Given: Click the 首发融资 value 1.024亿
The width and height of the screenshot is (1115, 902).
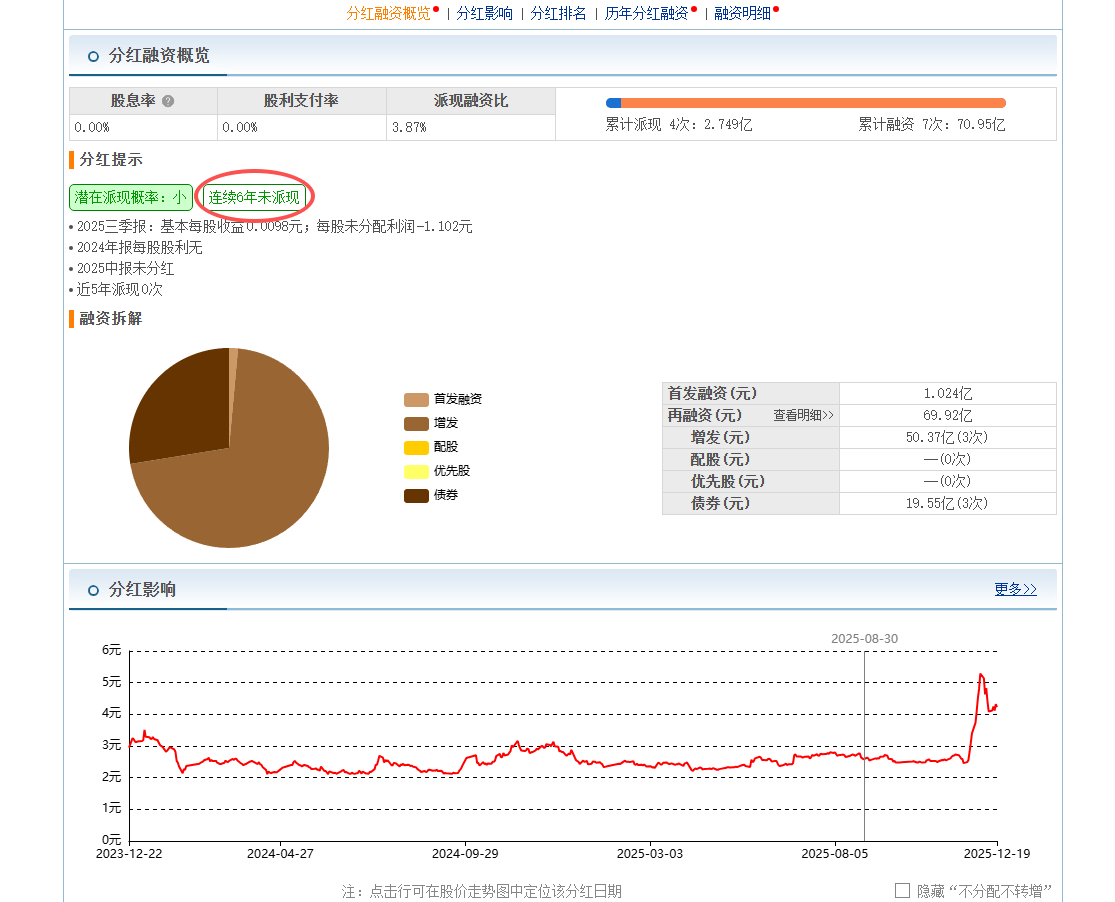Looking at the screenshot, I should [x=948, y=393].
